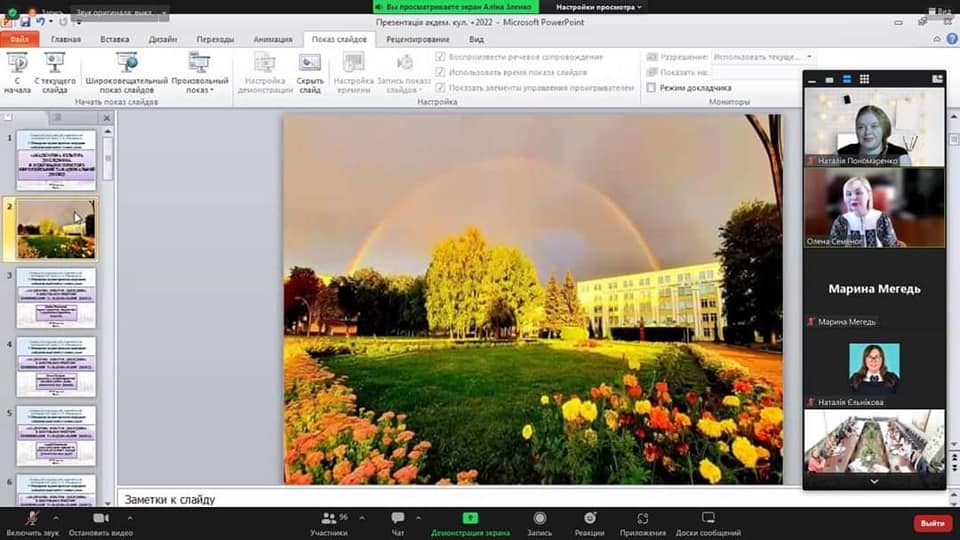Click the 'Скрыть слайд' ribbon icon
960x540 pixels.
(x=310, y=64)
